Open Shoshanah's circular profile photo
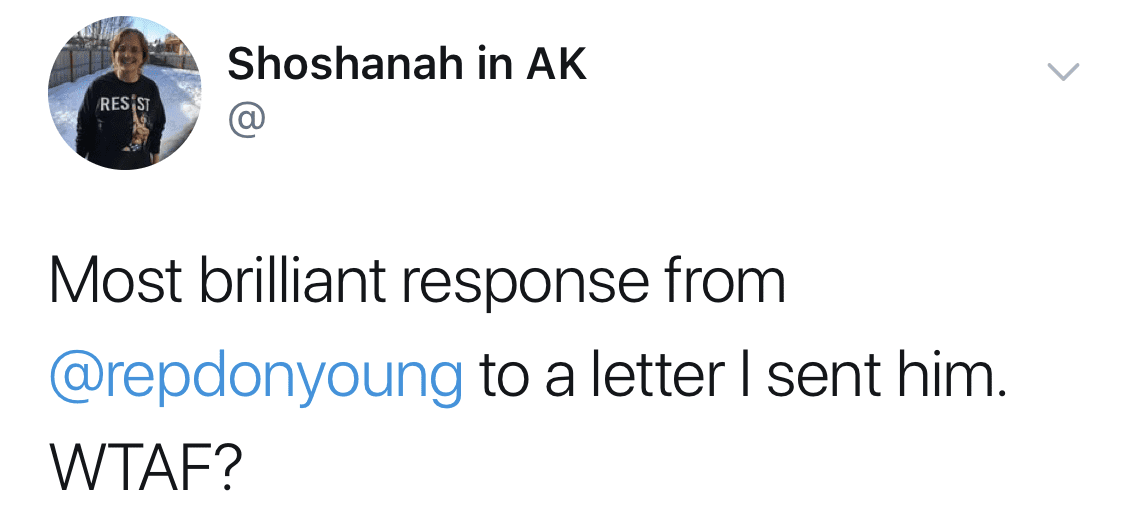This screenshot has height=527, width=1125. [x=125, y=92]
